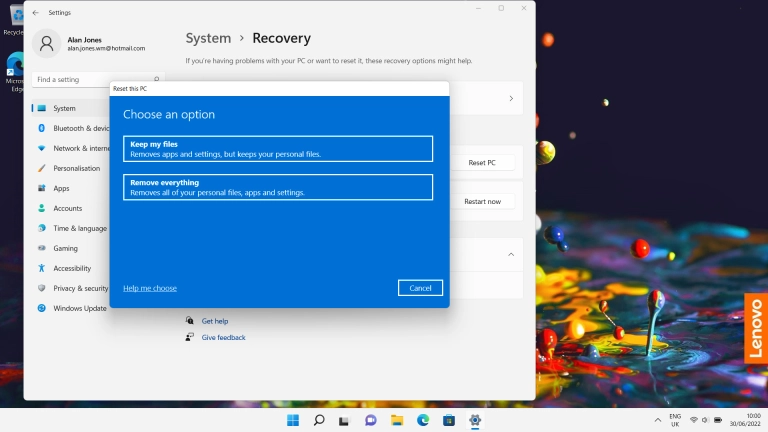
Task: Open Accessibility settings icon
Action: pyautogui.click(x=42, y=268)
